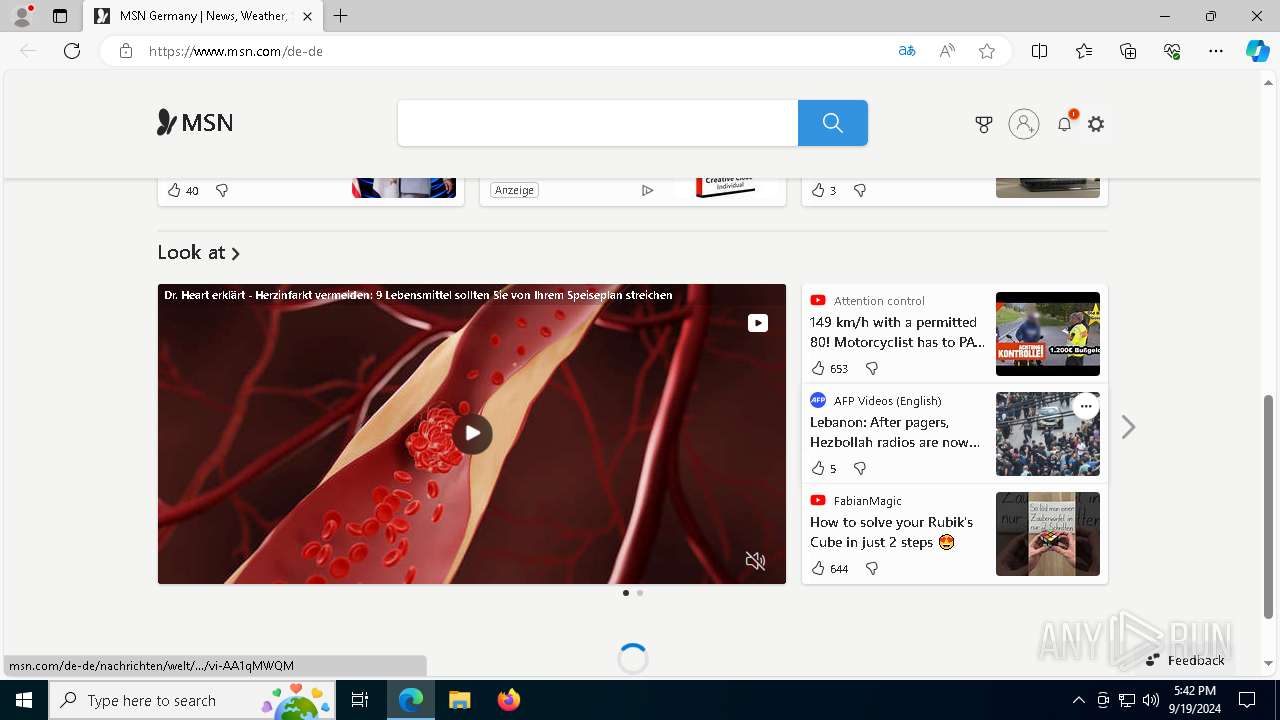Click the address bar URL
1280x720 pixels.
(236, 51)
